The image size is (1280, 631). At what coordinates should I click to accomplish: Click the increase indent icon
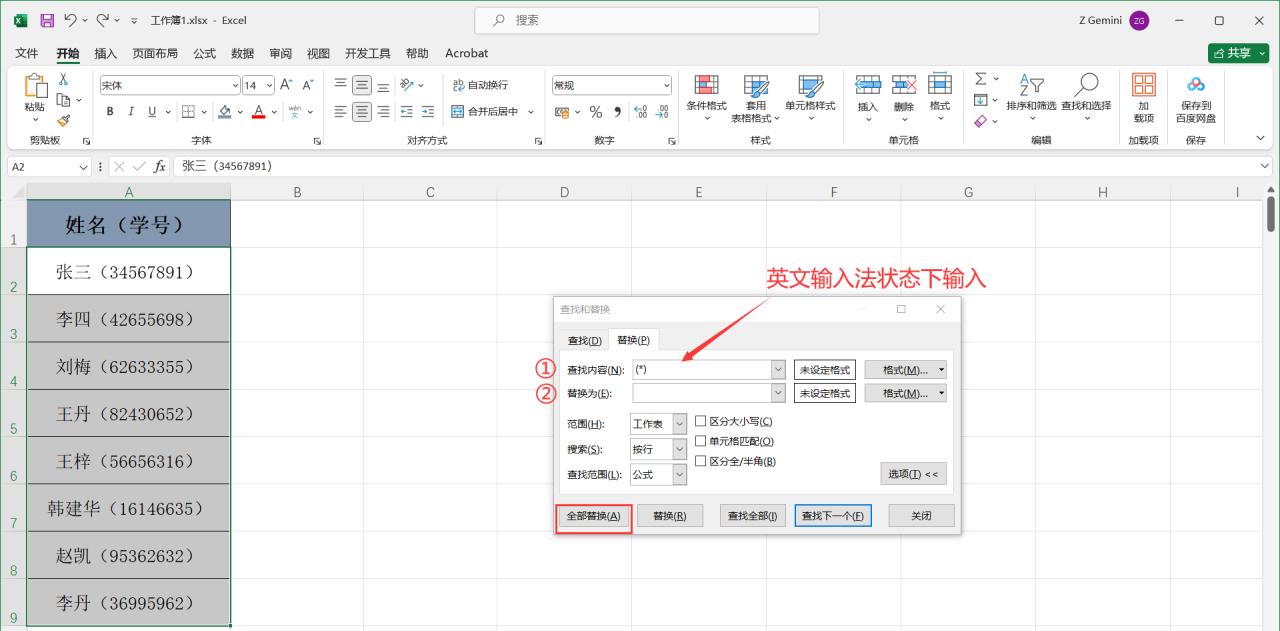point(428,112)
